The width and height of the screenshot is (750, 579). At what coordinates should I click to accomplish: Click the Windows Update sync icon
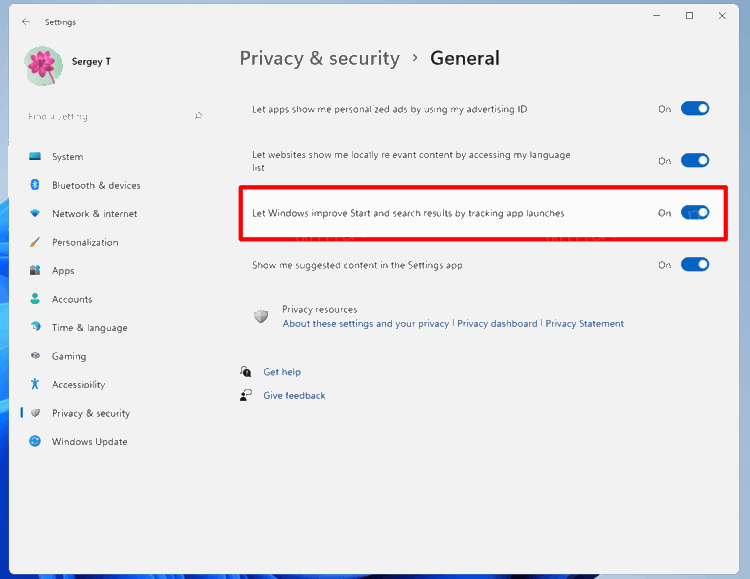click(35, 441)
